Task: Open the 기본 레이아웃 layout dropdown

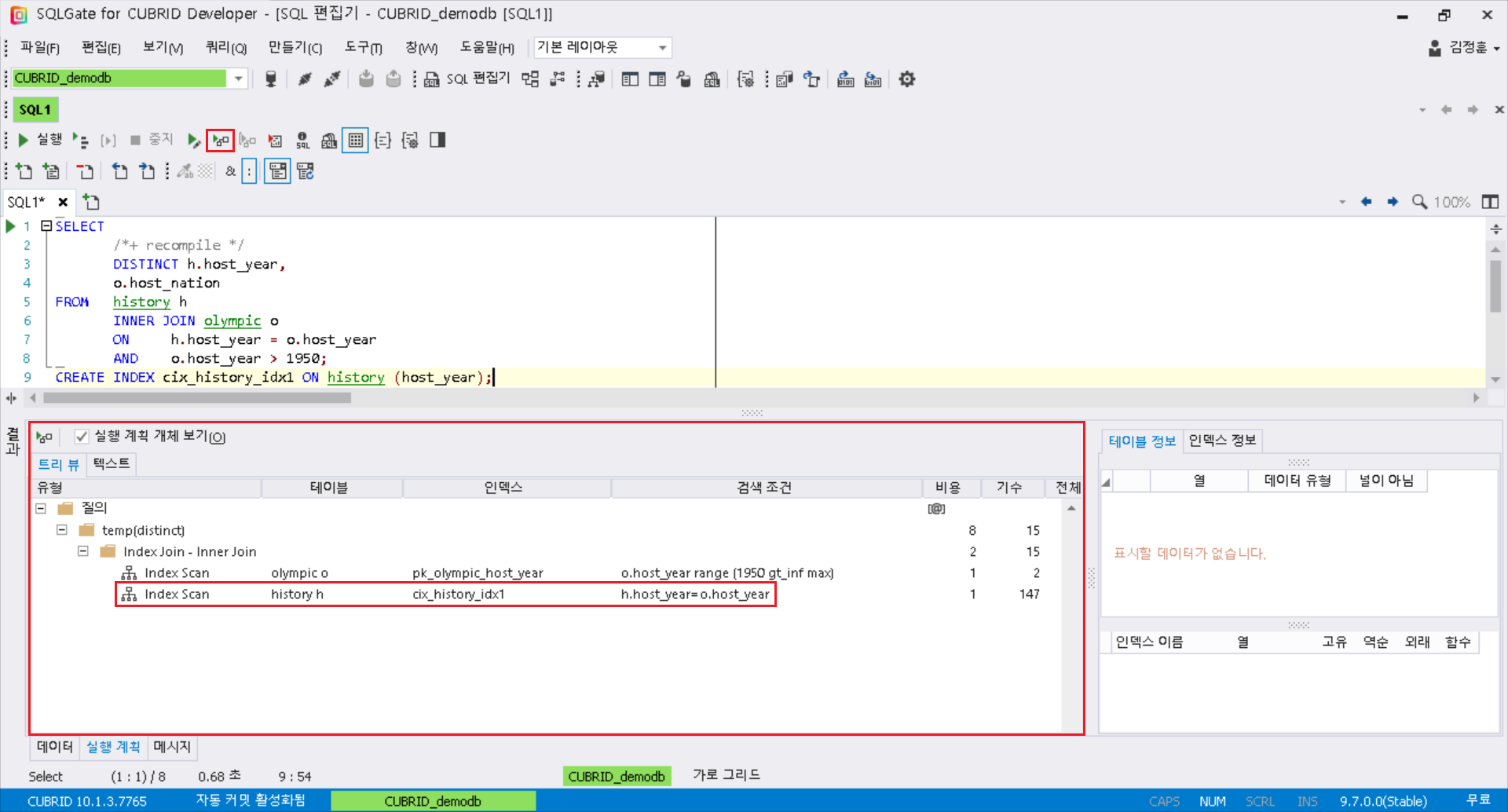Action: coord(662,48)
